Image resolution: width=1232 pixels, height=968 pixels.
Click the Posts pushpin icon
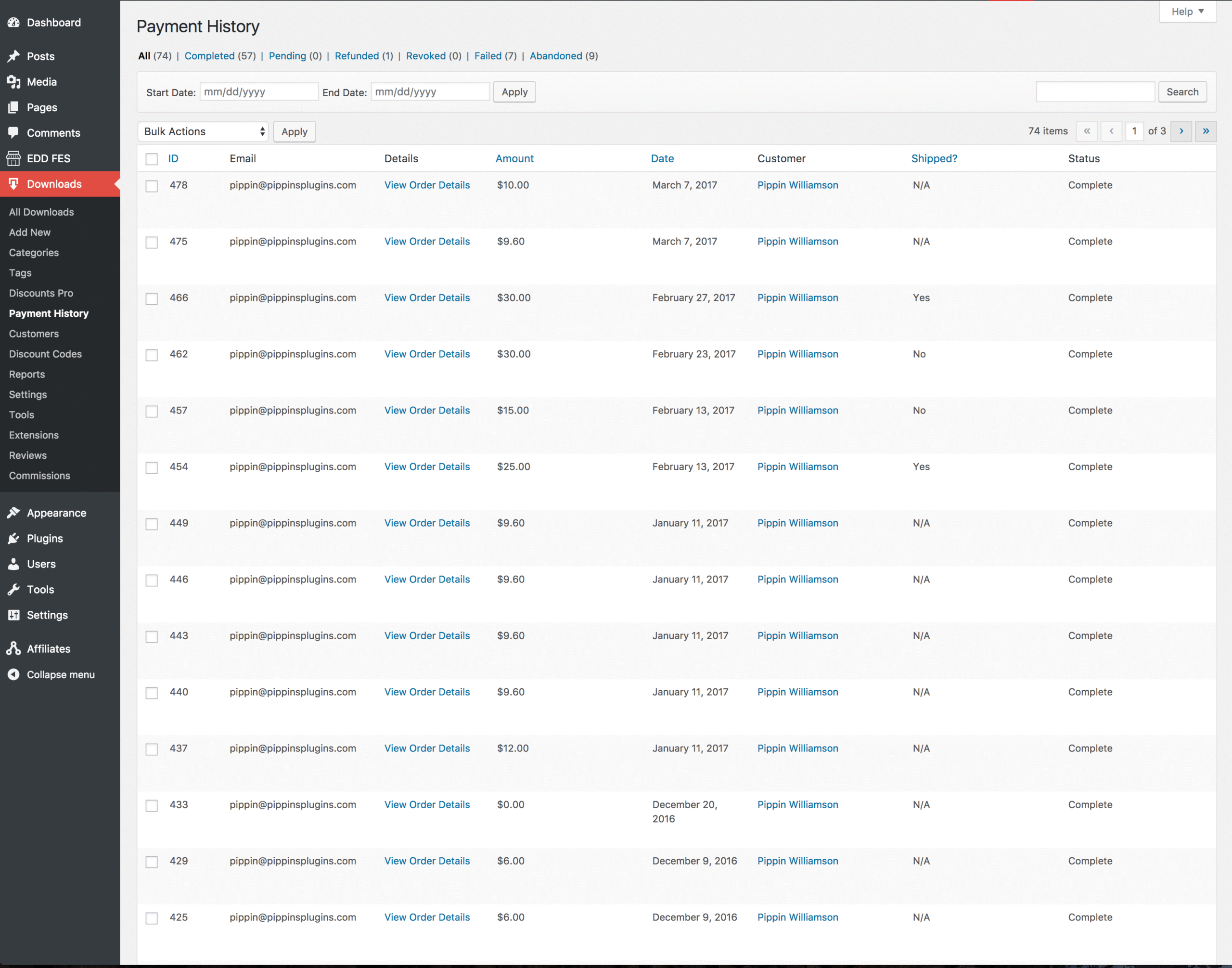coord(13,56)
